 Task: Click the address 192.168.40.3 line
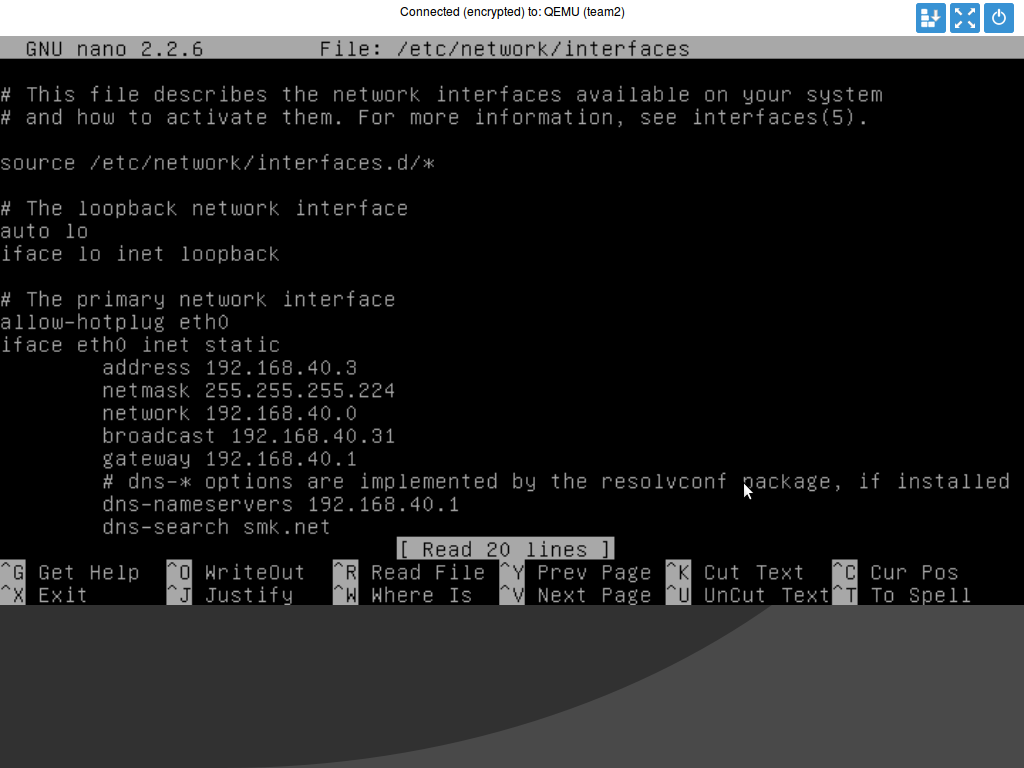point(230,367)
